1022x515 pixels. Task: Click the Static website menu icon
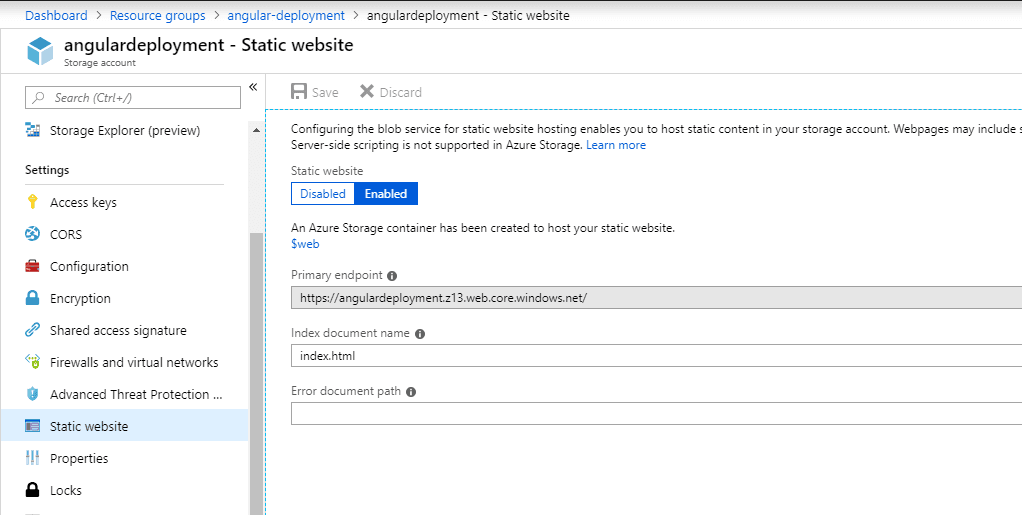33,426
